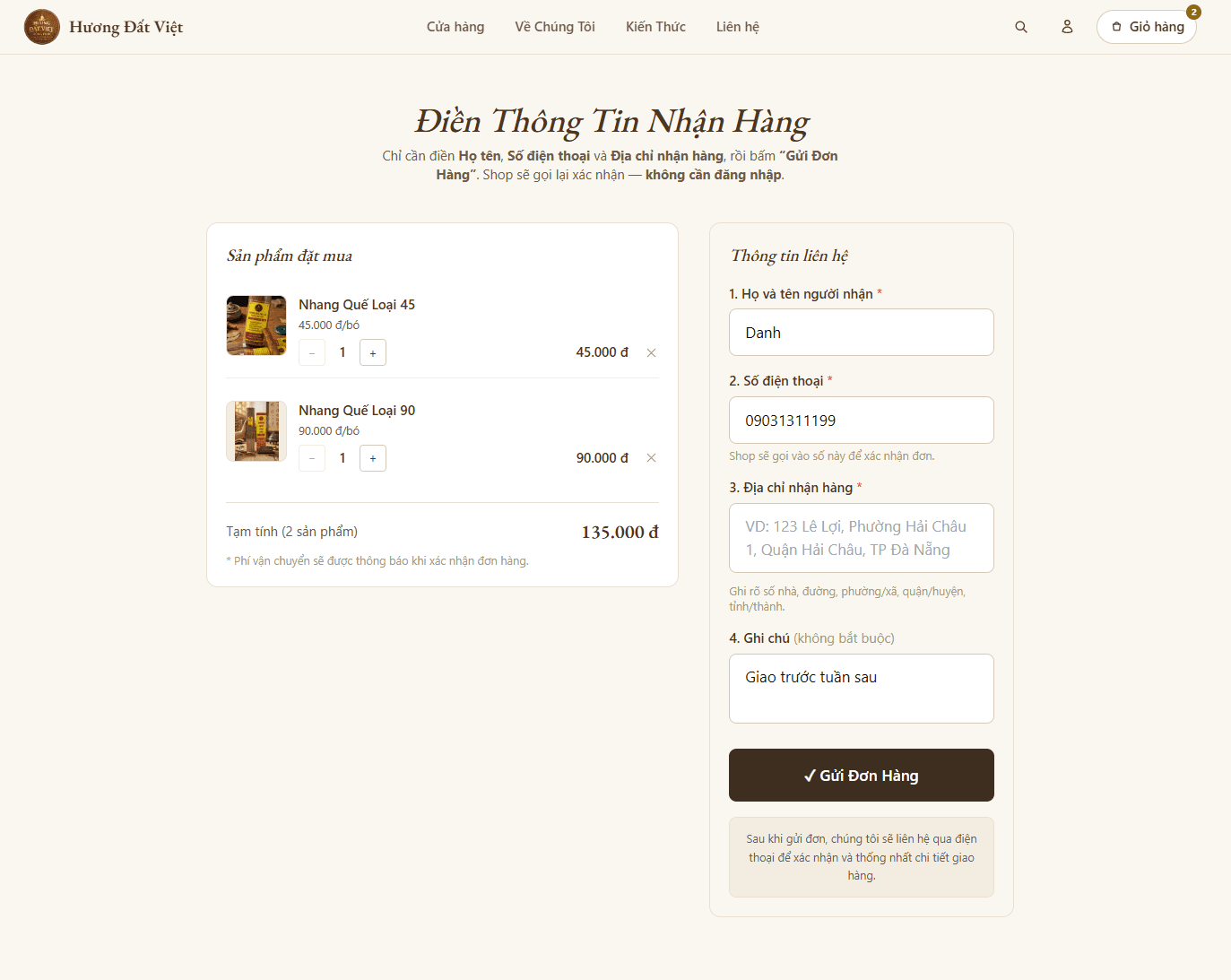Open the user account icon
1231x980 pixels.
(1067, 27)
